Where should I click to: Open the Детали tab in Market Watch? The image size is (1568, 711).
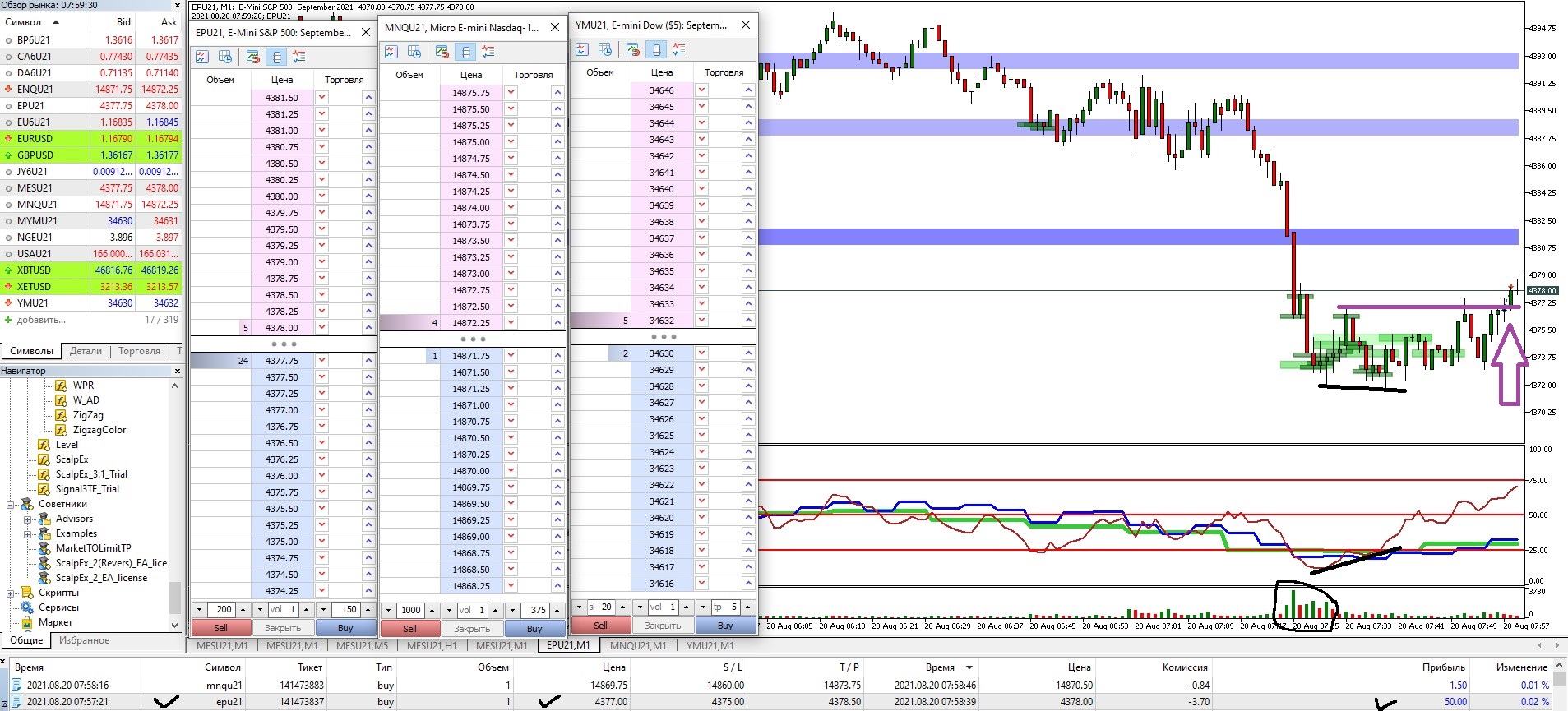[x=86, y=351]
